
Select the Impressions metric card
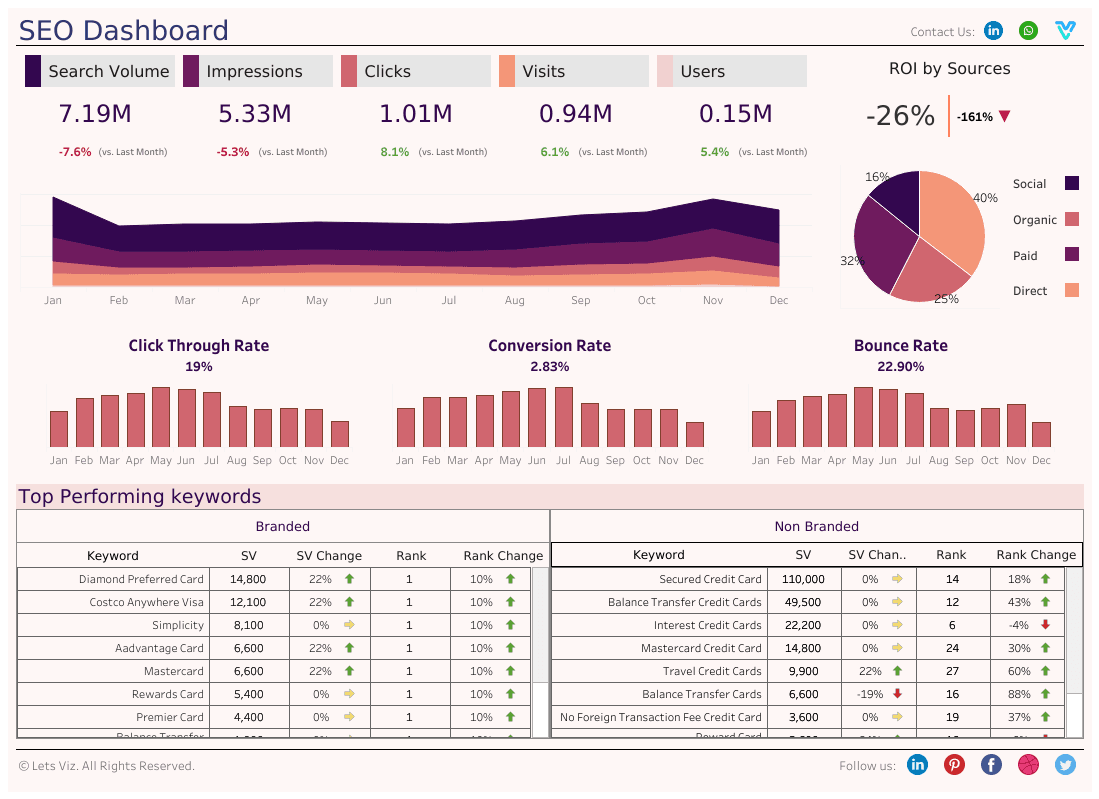click(257, 71)
